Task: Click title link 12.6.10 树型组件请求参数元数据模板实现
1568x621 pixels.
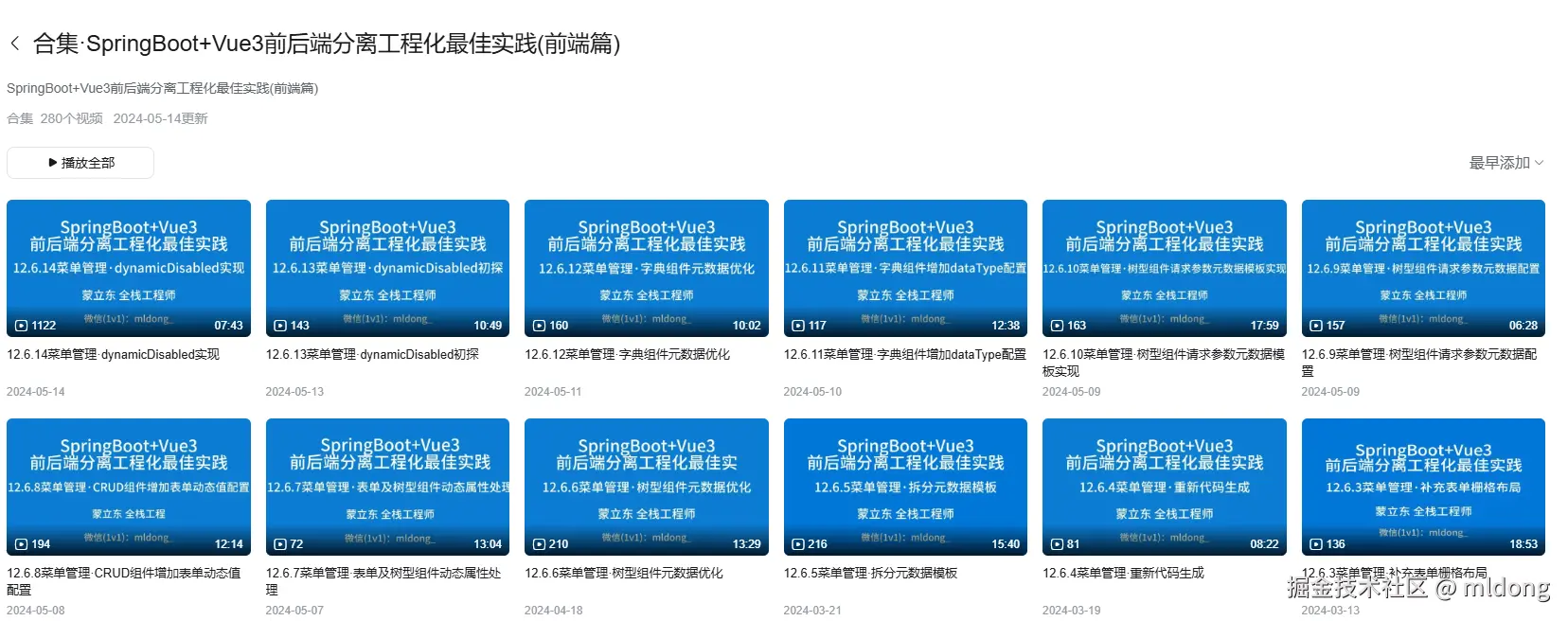Action: coord(1164,363)
